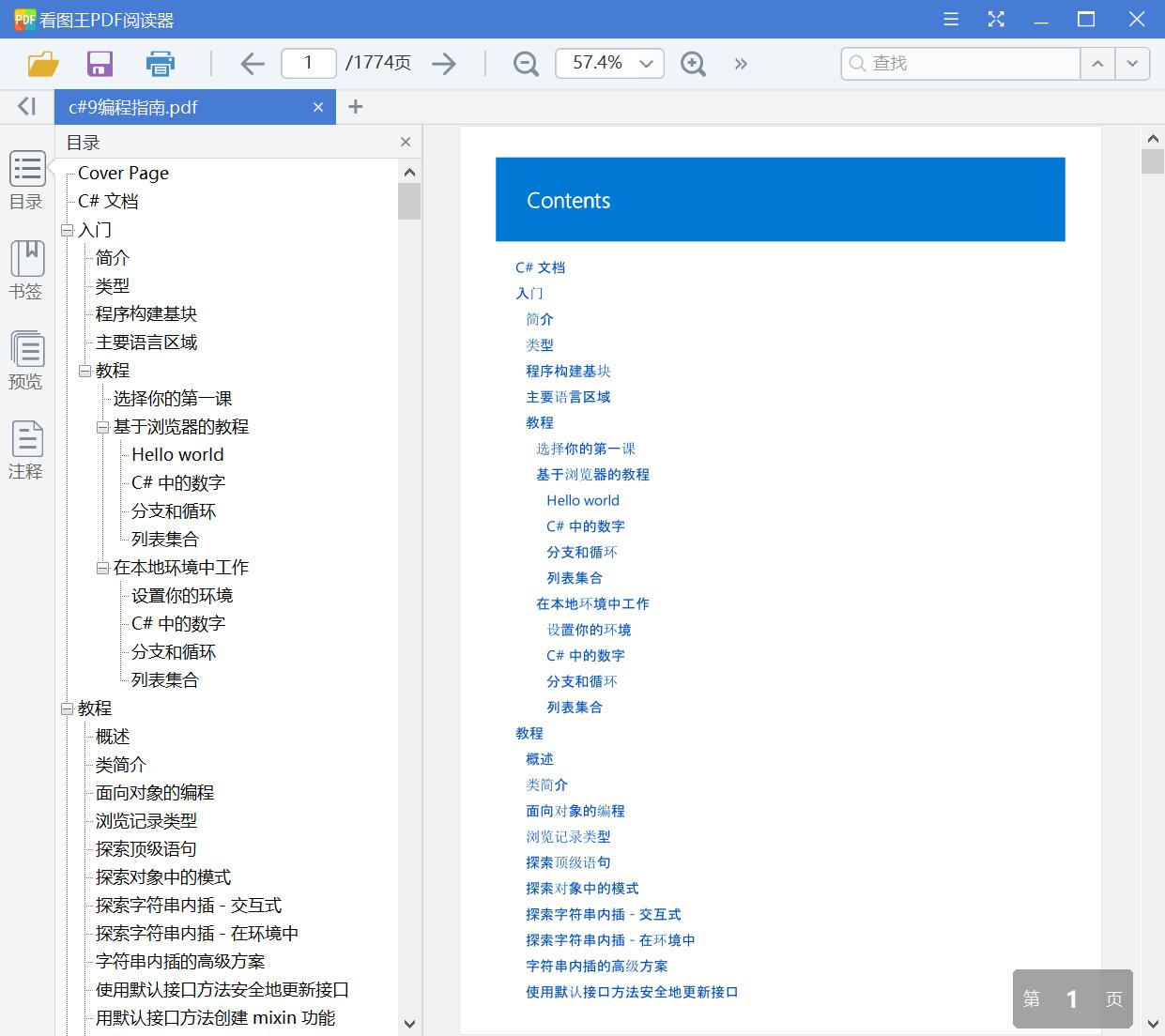The height and width of the screenshot is (1036, 1165).
Task: Open a new tab with the plus button
Action: point(355,106)
